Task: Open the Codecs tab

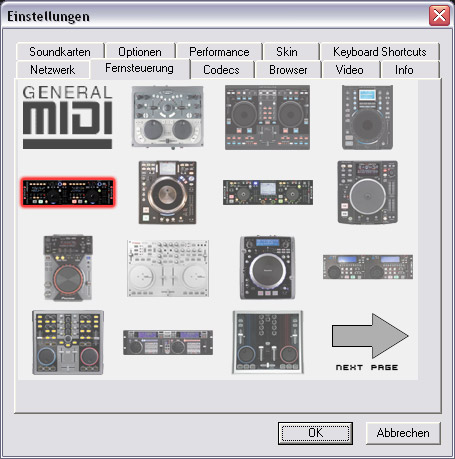Action: [x=221, y=70]
